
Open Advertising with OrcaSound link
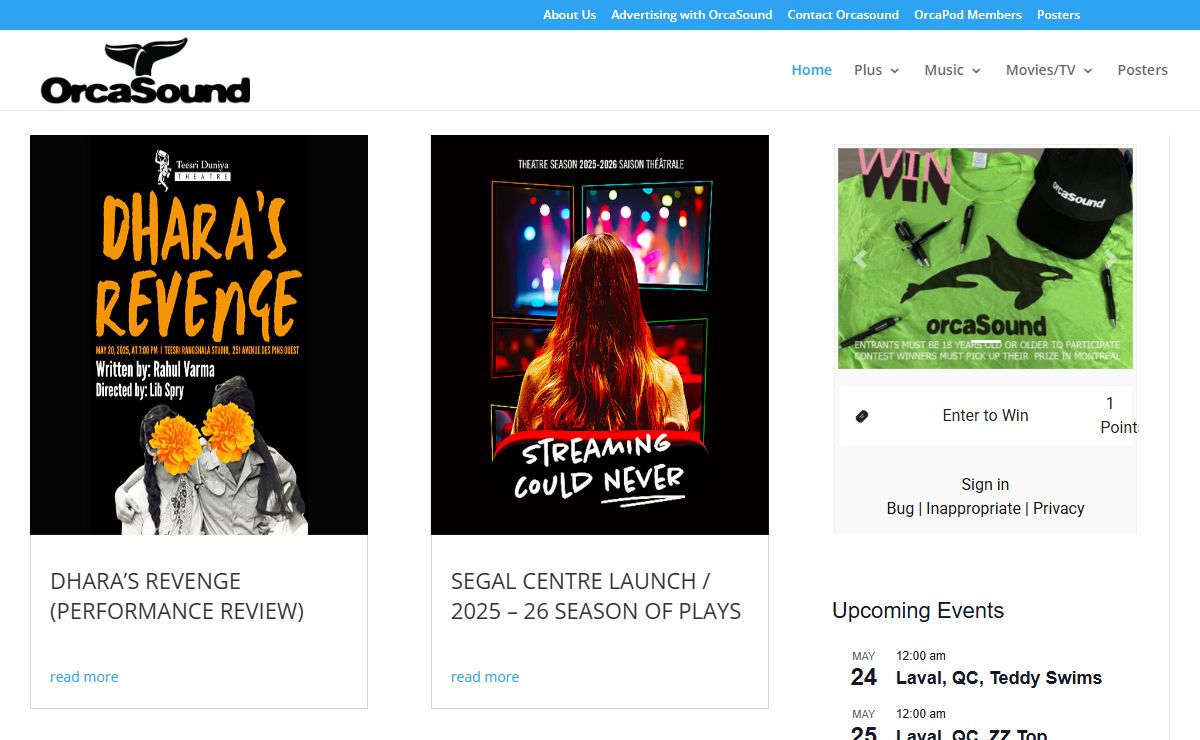click(692, 15)
